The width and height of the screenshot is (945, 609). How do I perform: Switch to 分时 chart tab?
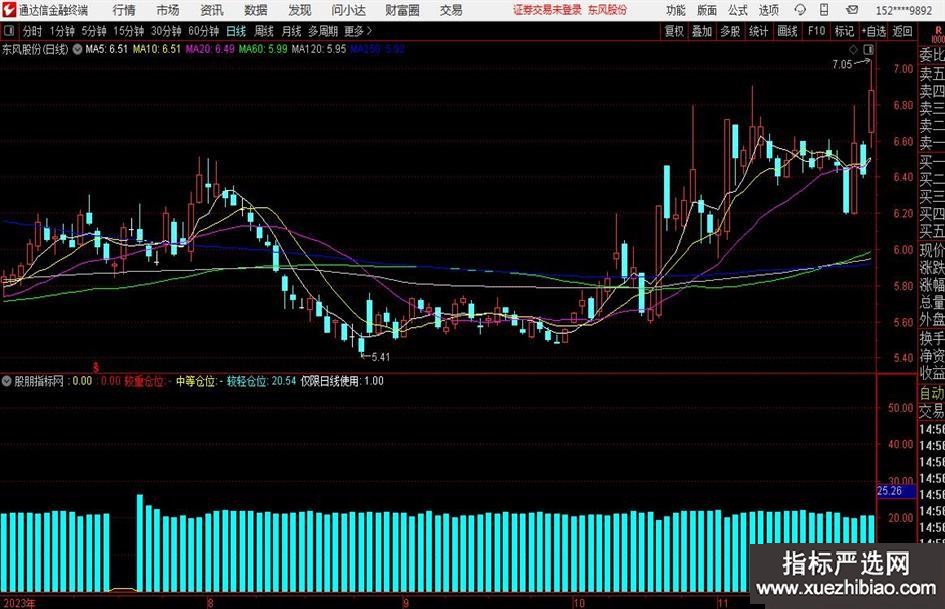coord(32,31)
